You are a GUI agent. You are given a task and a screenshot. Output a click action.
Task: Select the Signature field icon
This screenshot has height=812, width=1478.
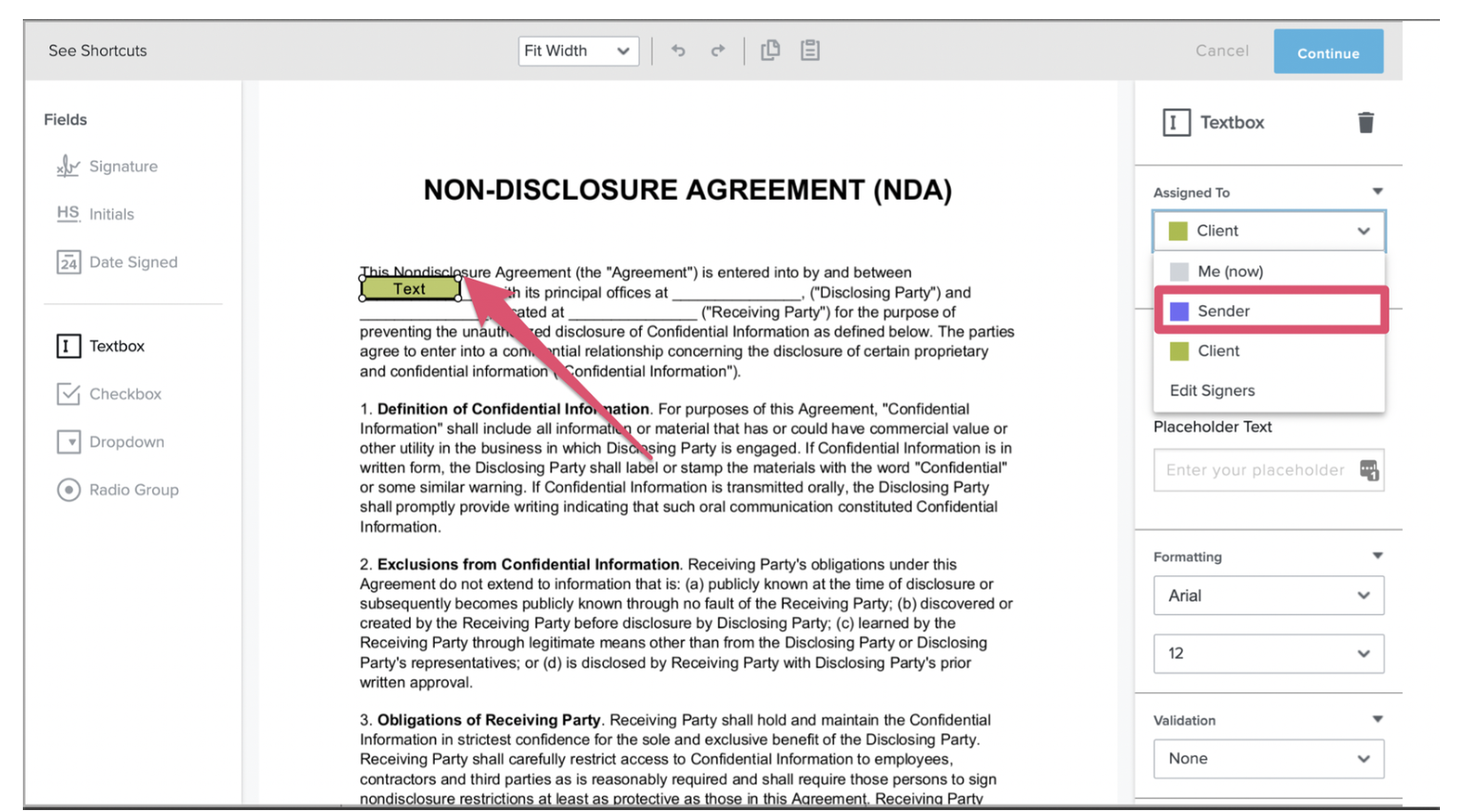pyautogui.click(x=68, y=166)
